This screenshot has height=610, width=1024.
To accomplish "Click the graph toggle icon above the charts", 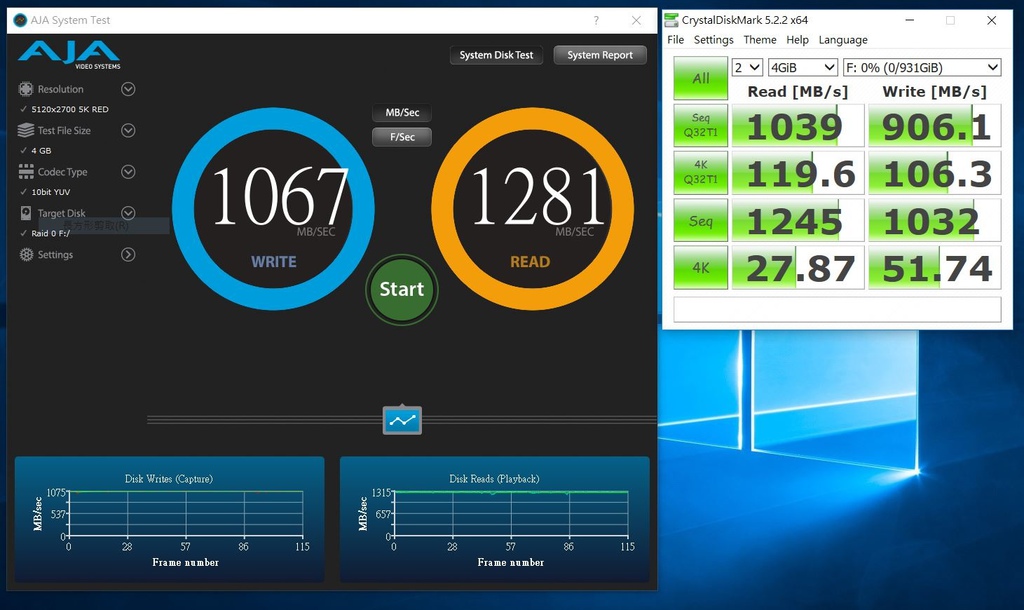I will (402, 420).
